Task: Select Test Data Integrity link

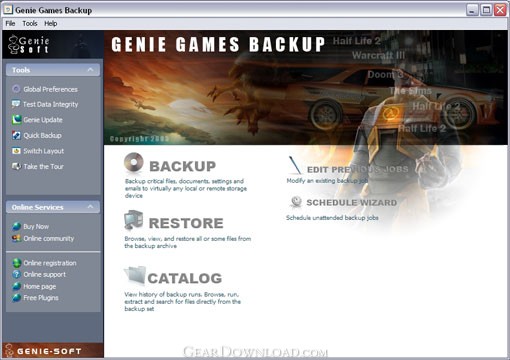Action: (50, 104)
